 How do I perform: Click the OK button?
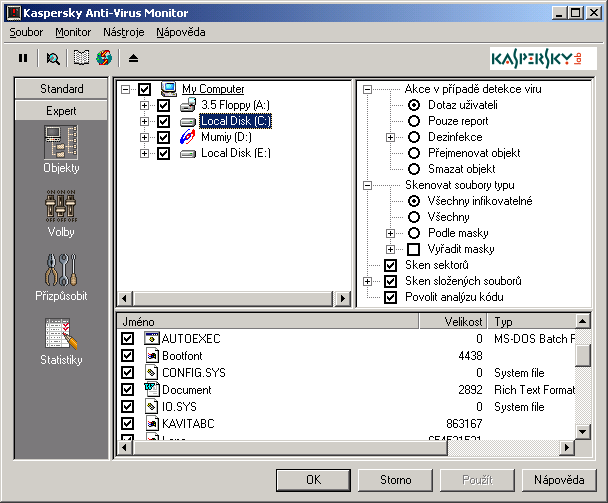click(x=313, y=480)
